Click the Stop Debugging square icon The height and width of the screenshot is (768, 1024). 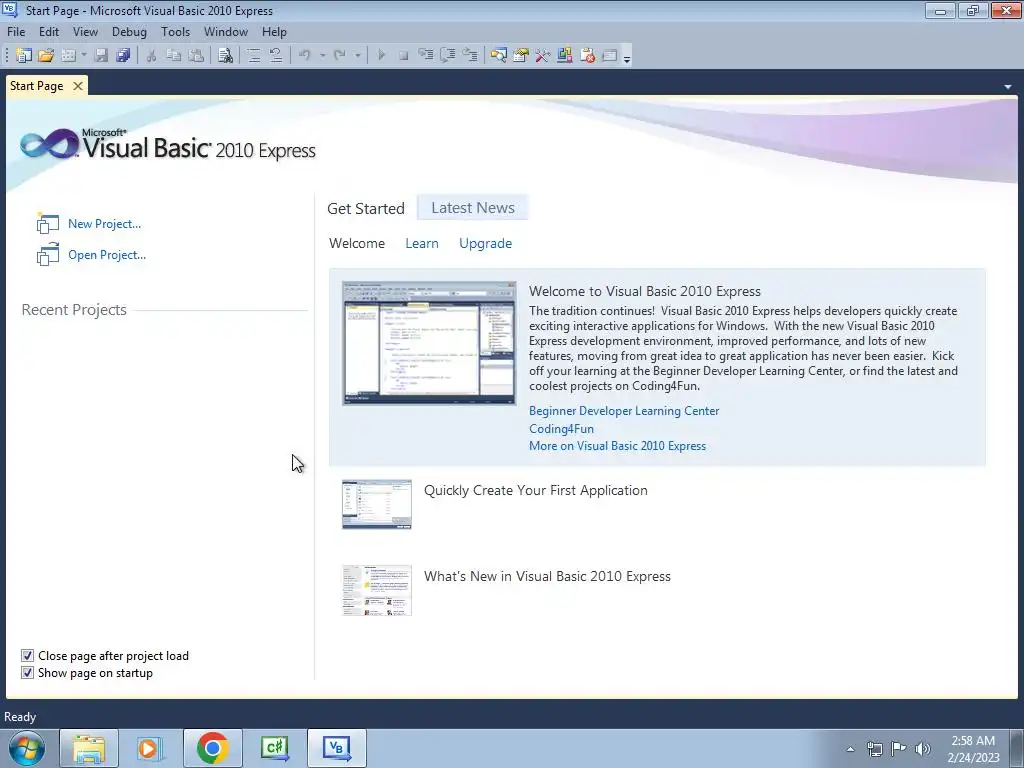click(404, 56)
